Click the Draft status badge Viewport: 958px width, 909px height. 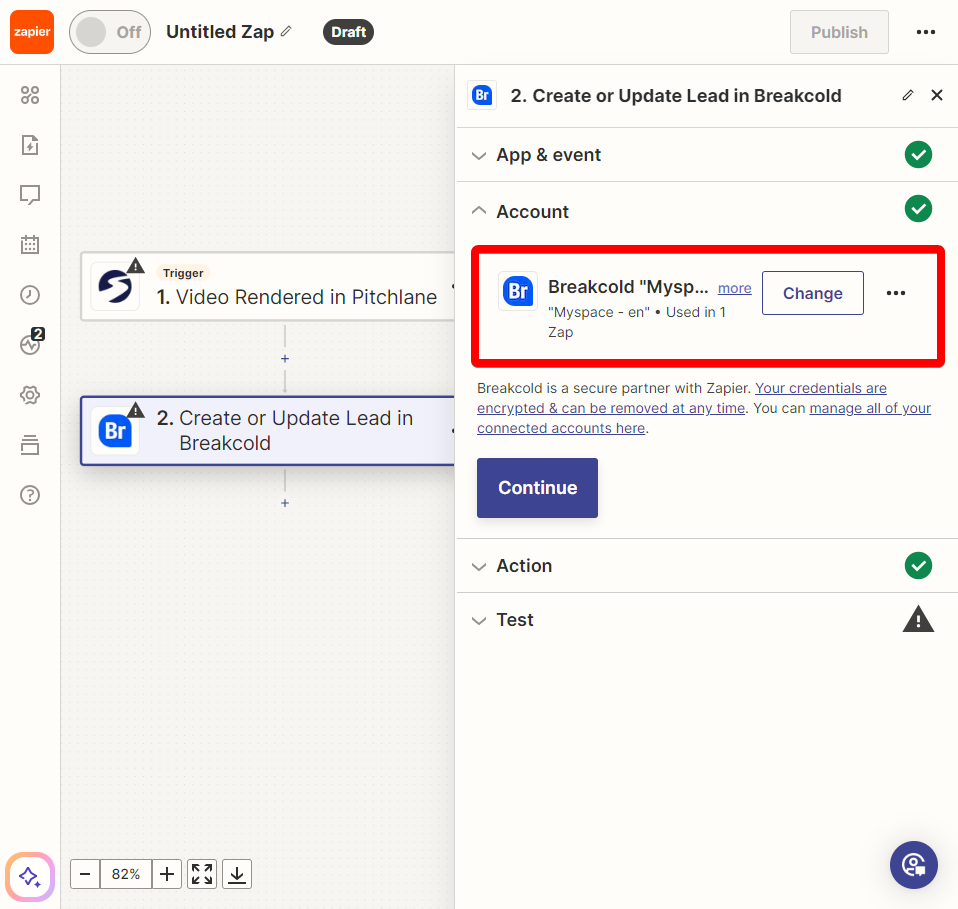tap(348, 32)
